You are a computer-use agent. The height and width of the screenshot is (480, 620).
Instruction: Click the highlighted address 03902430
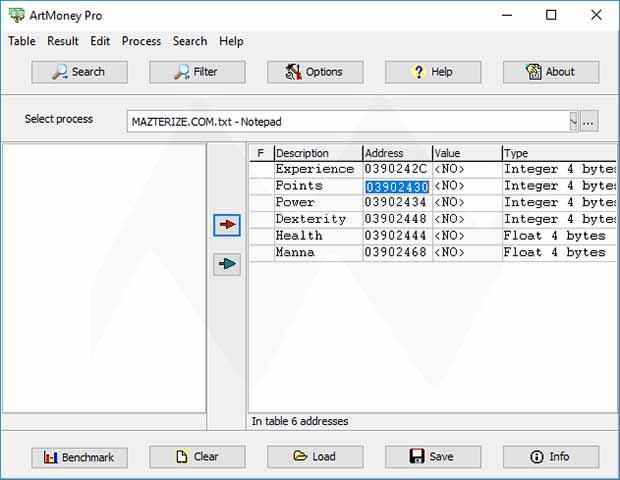pyautogui.click(x=396, y=187)
